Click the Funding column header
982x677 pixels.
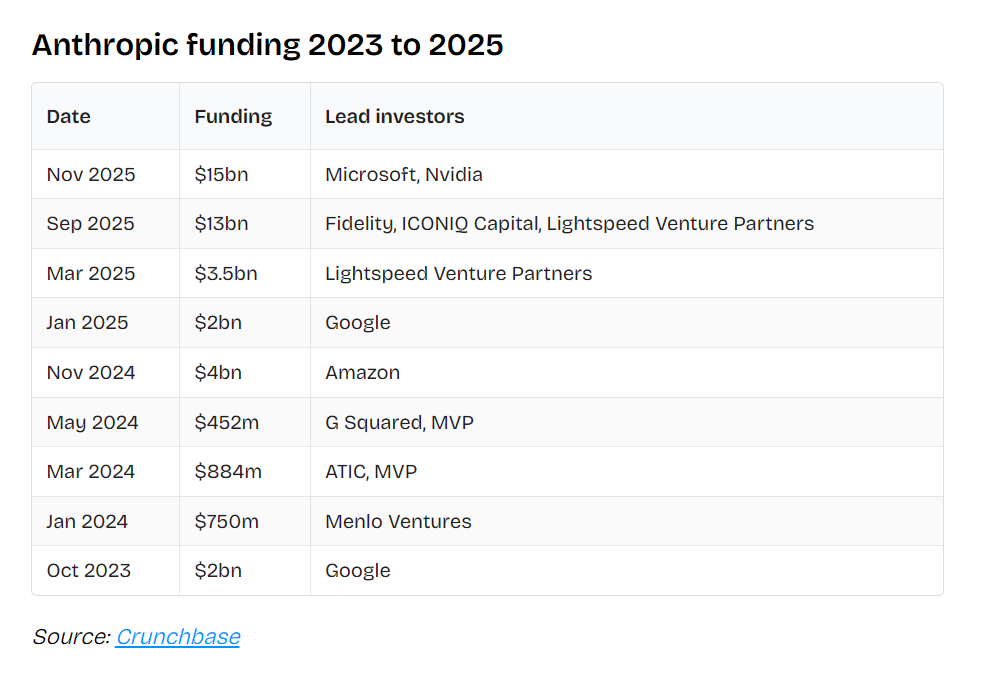coord(233,116)
